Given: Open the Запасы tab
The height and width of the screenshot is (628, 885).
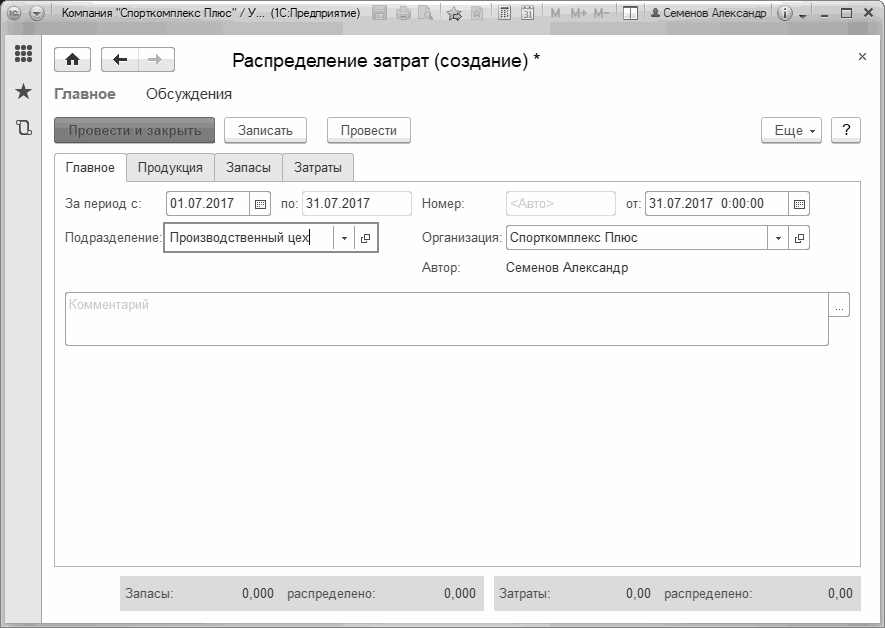Looking at the screenshot, I should [248, 168].
